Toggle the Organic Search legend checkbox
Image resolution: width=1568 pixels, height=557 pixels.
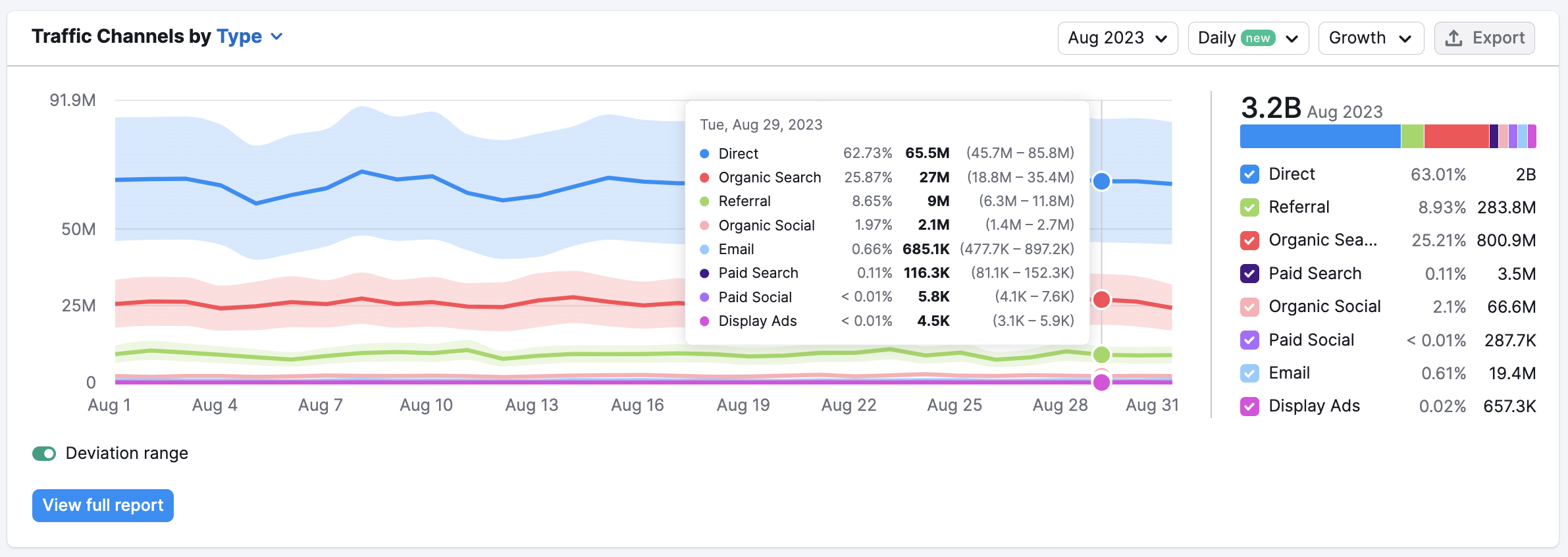click(x=1249, y=240)
